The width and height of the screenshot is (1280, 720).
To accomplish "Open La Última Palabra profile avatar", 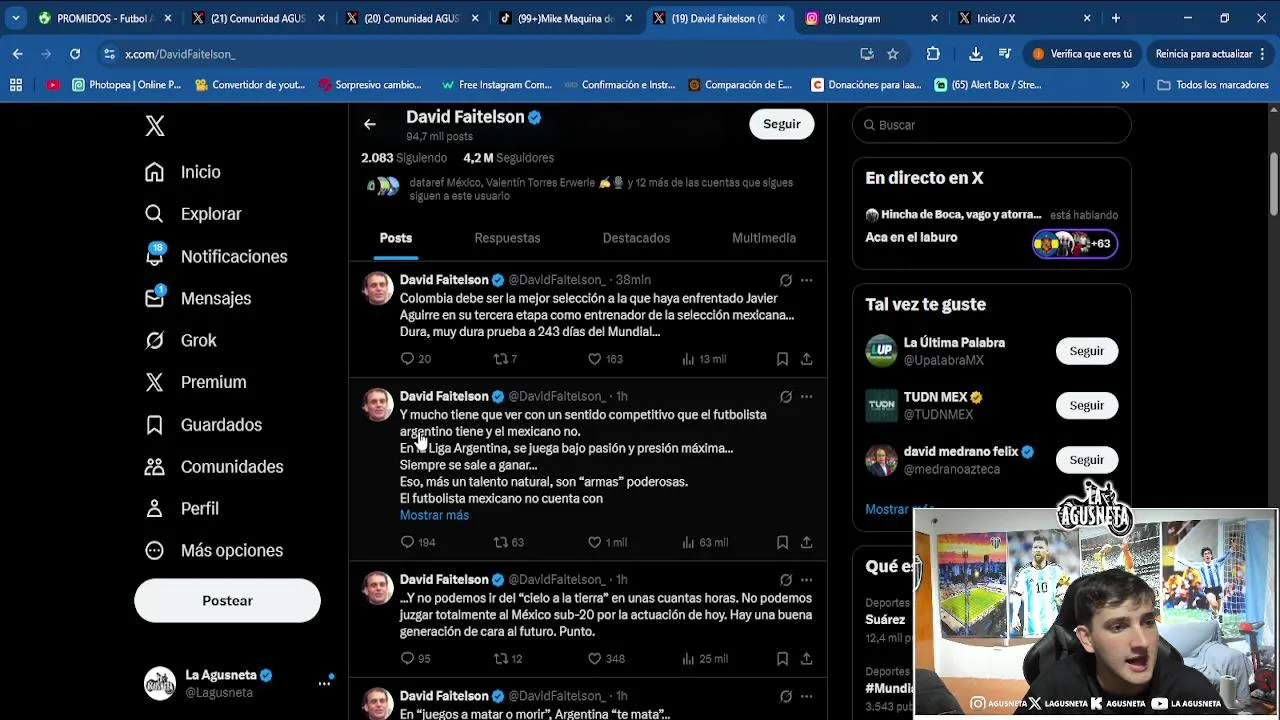I will (881, 351).
